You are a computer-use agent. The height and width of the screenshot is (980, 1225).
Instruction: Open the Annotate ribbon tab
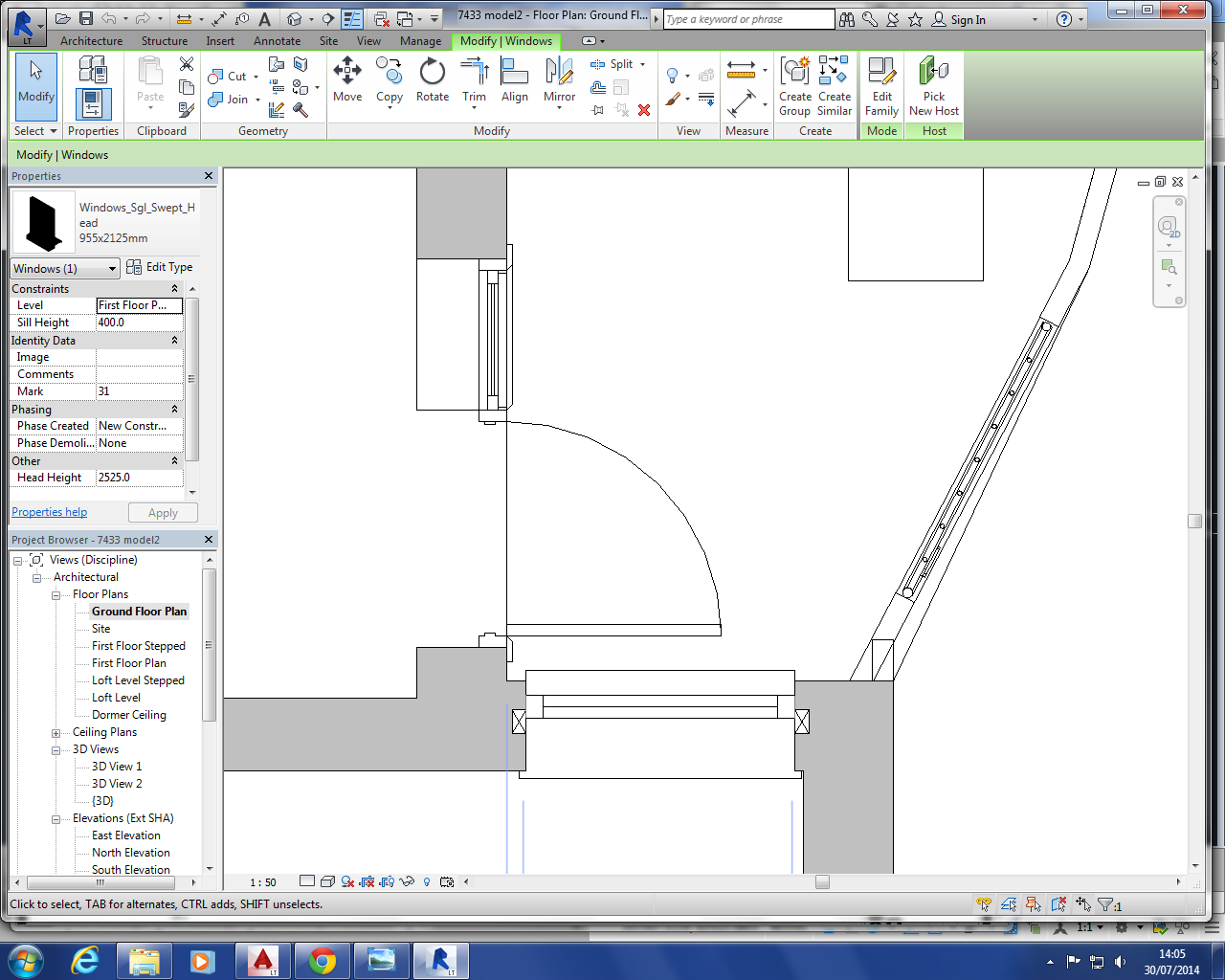277,41
